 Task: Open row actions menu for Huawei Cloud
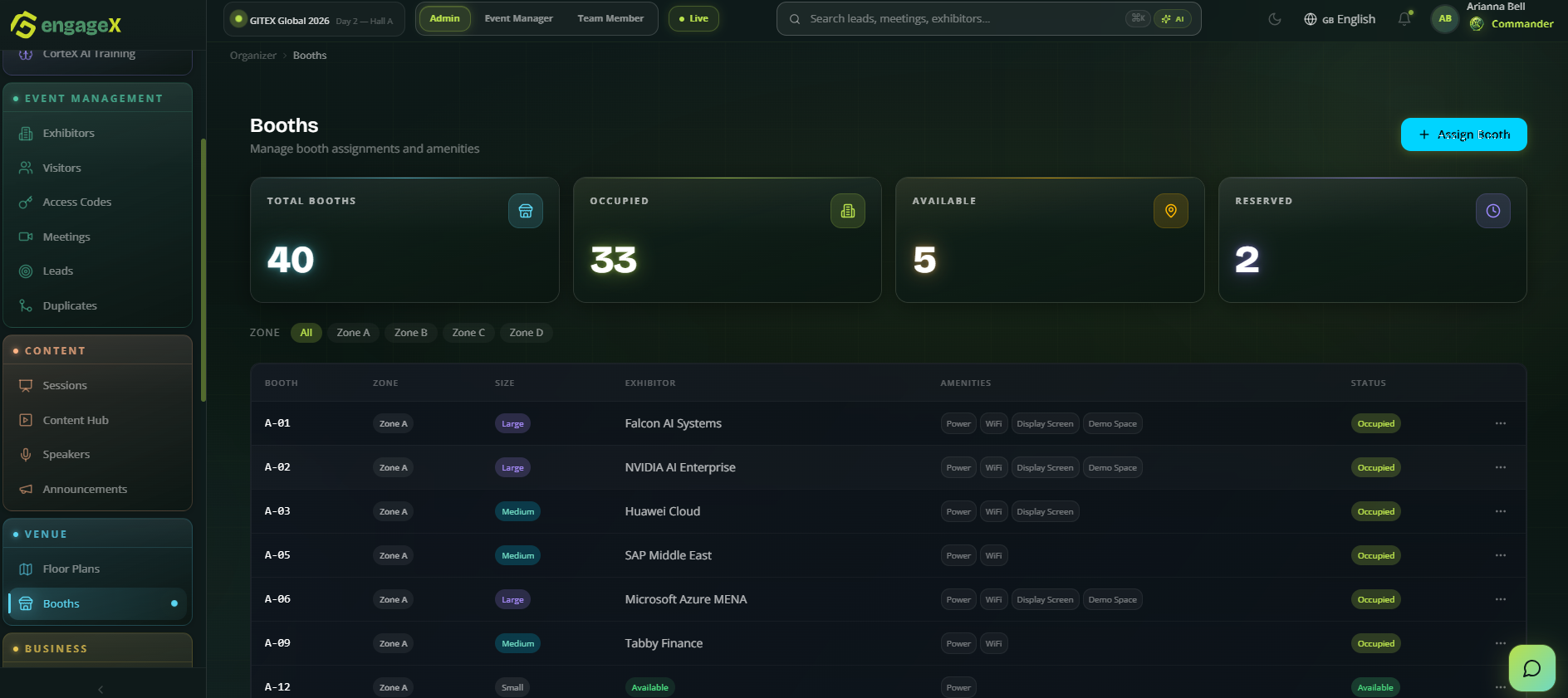click(1501, 511)
